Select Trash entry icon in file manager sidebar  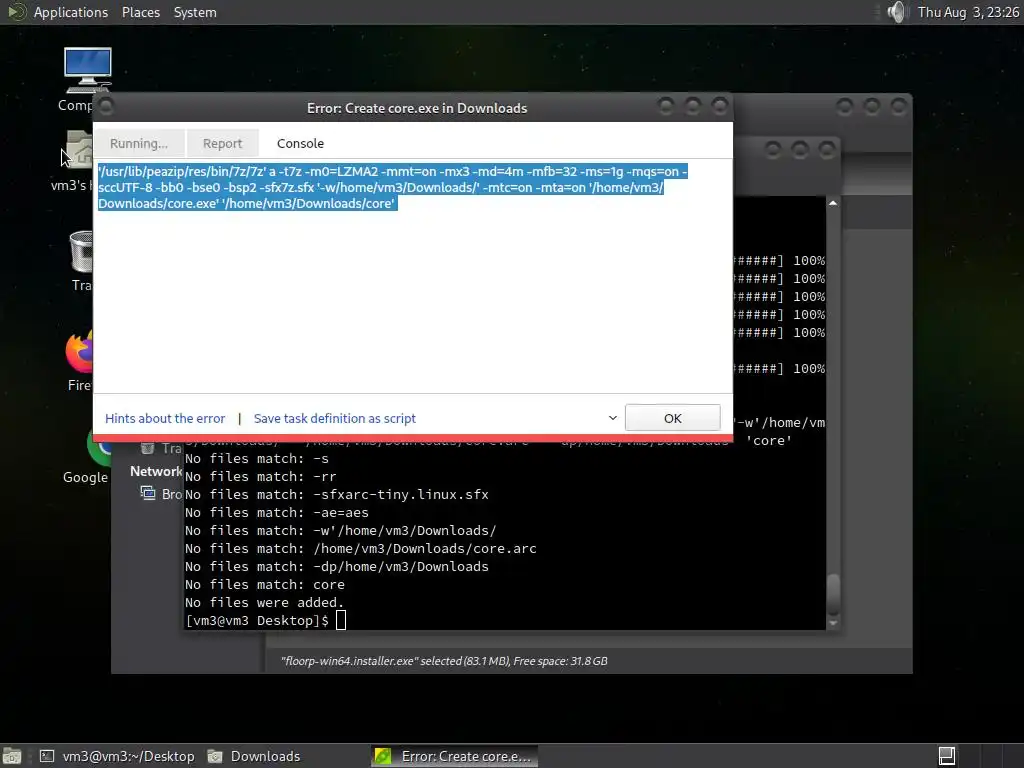tap(148, 447)
